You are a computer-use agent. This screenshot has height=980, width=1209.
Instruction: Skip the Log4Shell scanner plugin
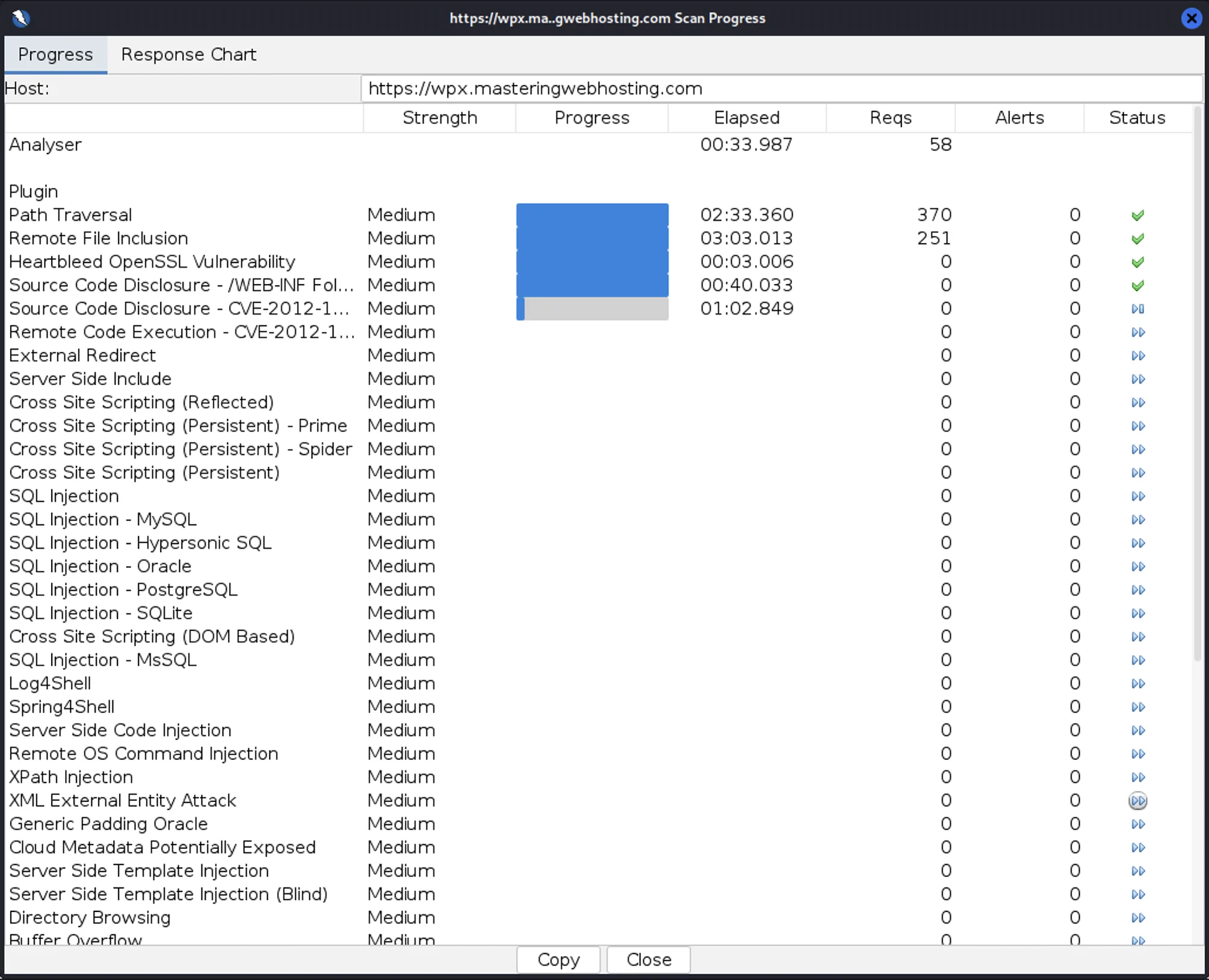[x=1137, y=684]
